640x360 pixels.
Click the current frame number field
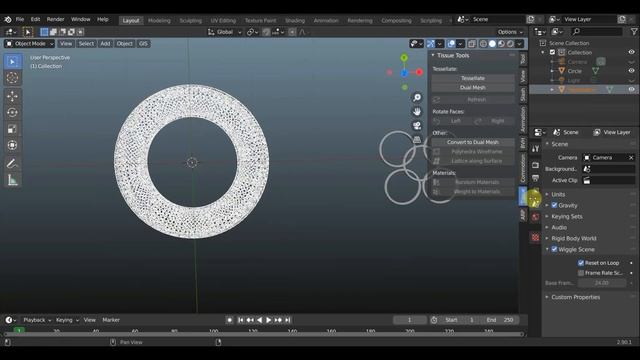coord(409,320)
